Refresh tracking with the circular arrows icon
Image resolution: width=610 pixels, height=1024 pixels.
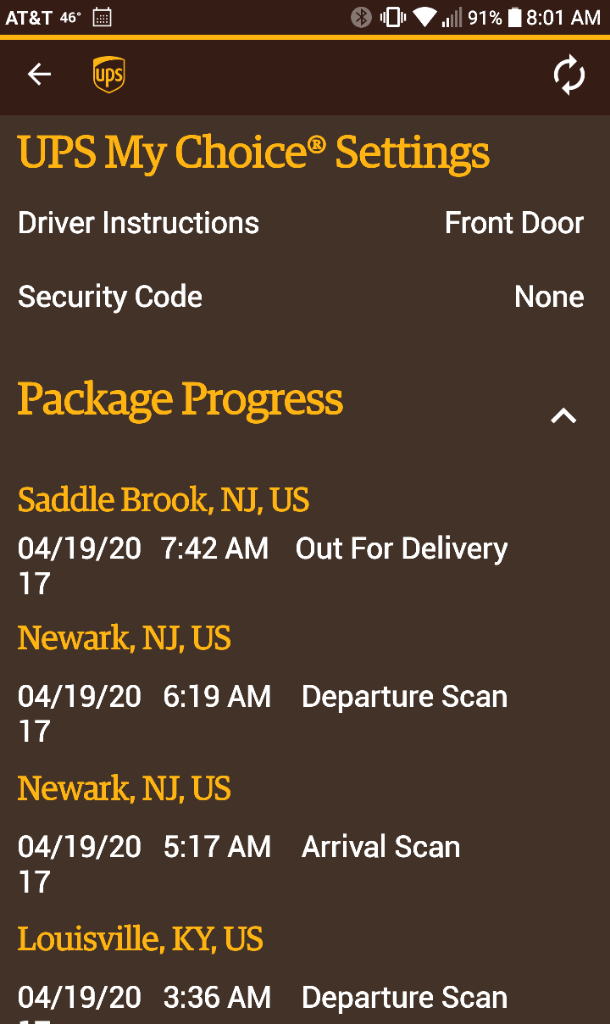pyautogui.click(x=569, y=74)
